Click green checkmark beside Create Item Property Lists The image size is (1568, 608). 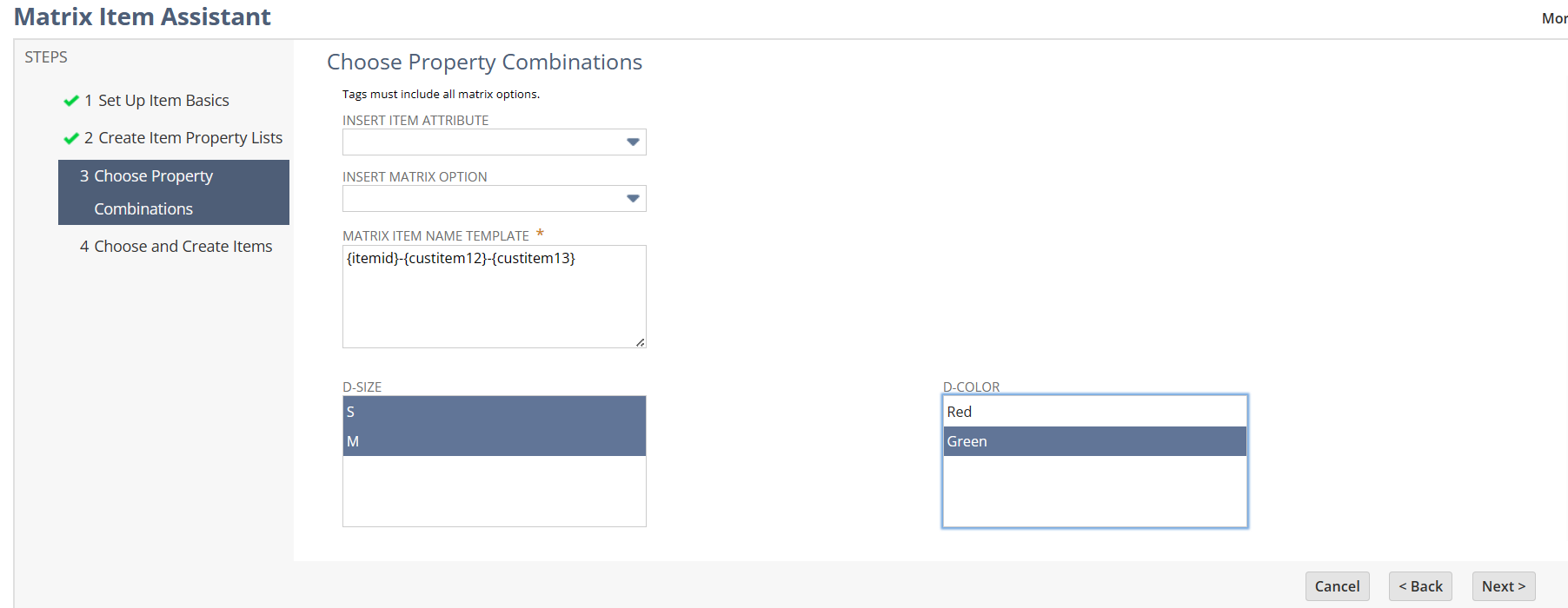click(x=71, y=138)
